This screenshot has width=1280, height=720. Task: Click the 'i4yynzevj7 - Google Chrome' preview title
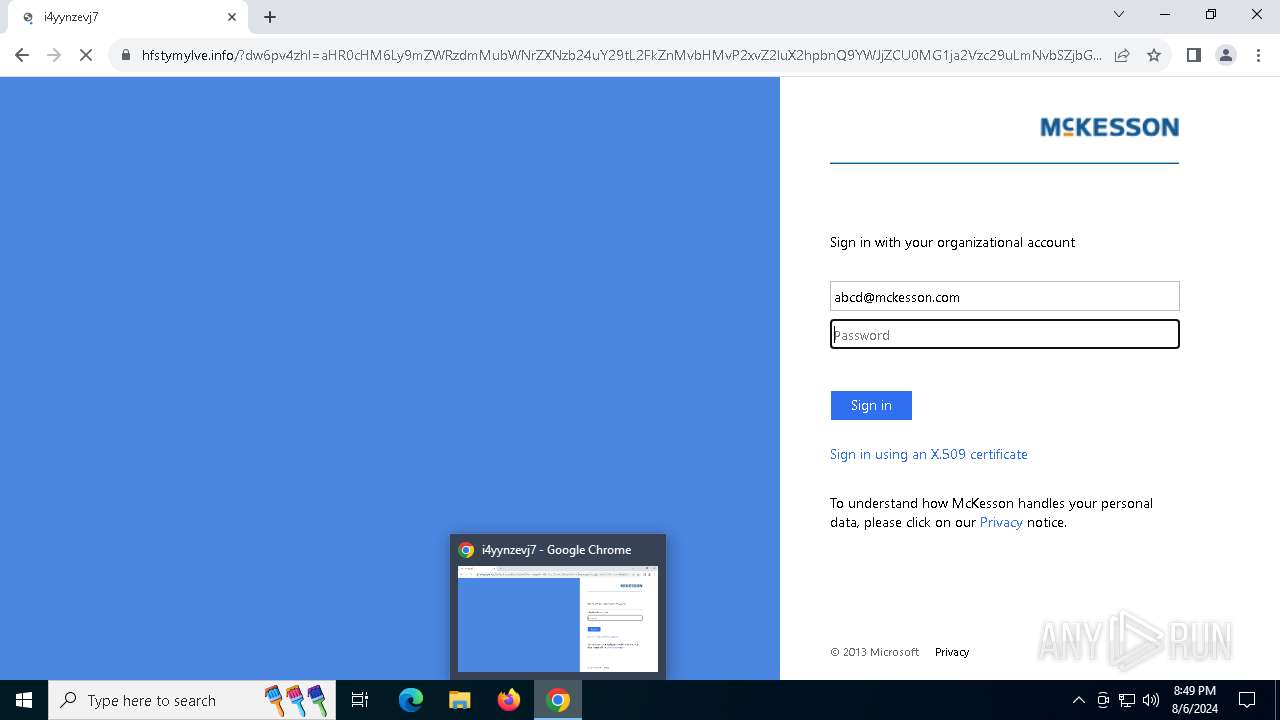(x=556, y=550)
